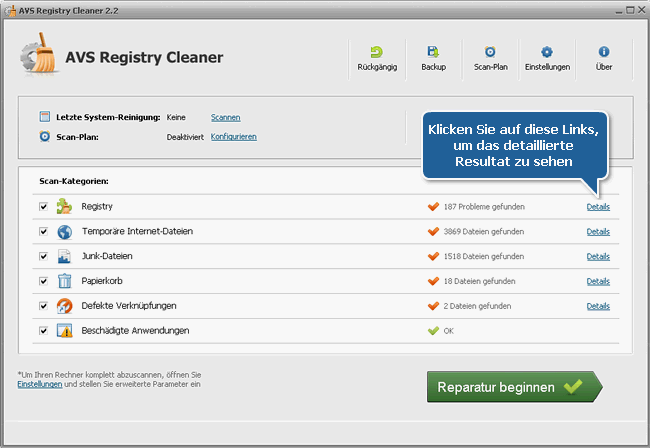This screenshot has height=448, width=650.
Task: Show Details for Papierkorb files
Action: [x=598, y=281]
